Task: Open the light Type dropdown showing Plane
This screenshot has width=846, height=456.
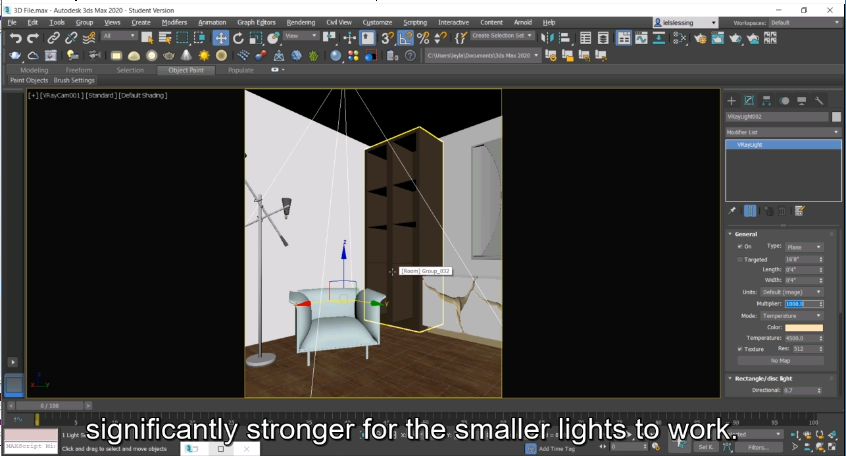Action: 804,247
